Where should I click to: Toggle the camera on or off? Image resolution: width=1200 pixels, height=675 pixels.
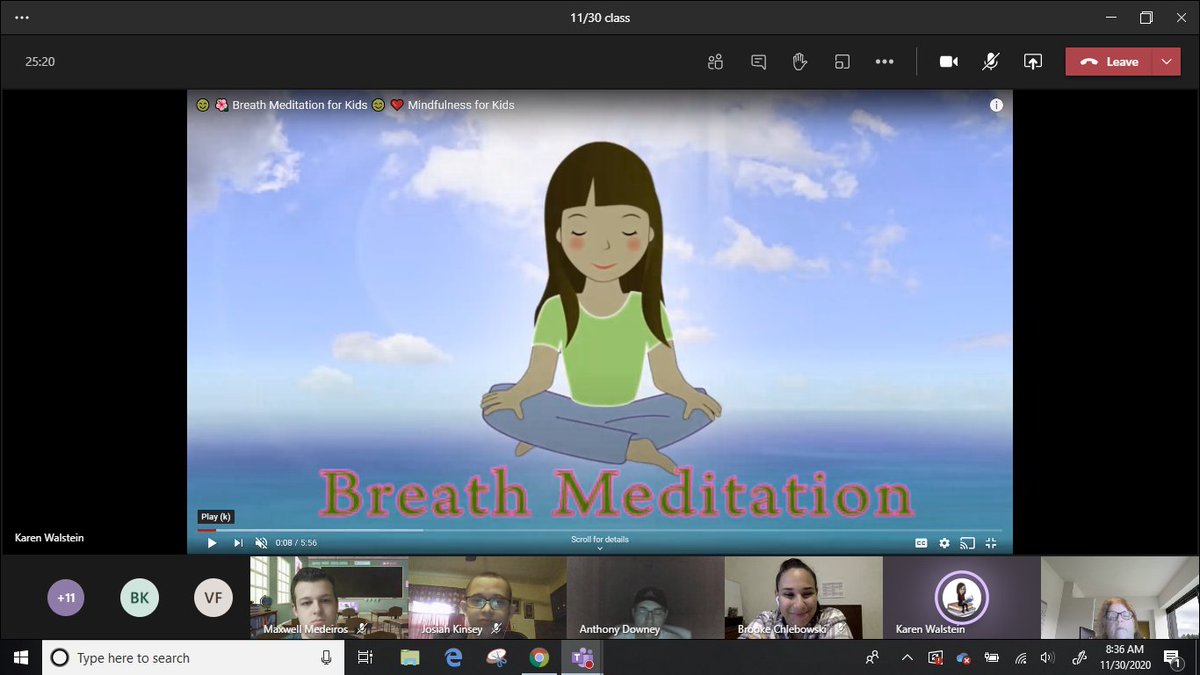click(x=949, y=62)
